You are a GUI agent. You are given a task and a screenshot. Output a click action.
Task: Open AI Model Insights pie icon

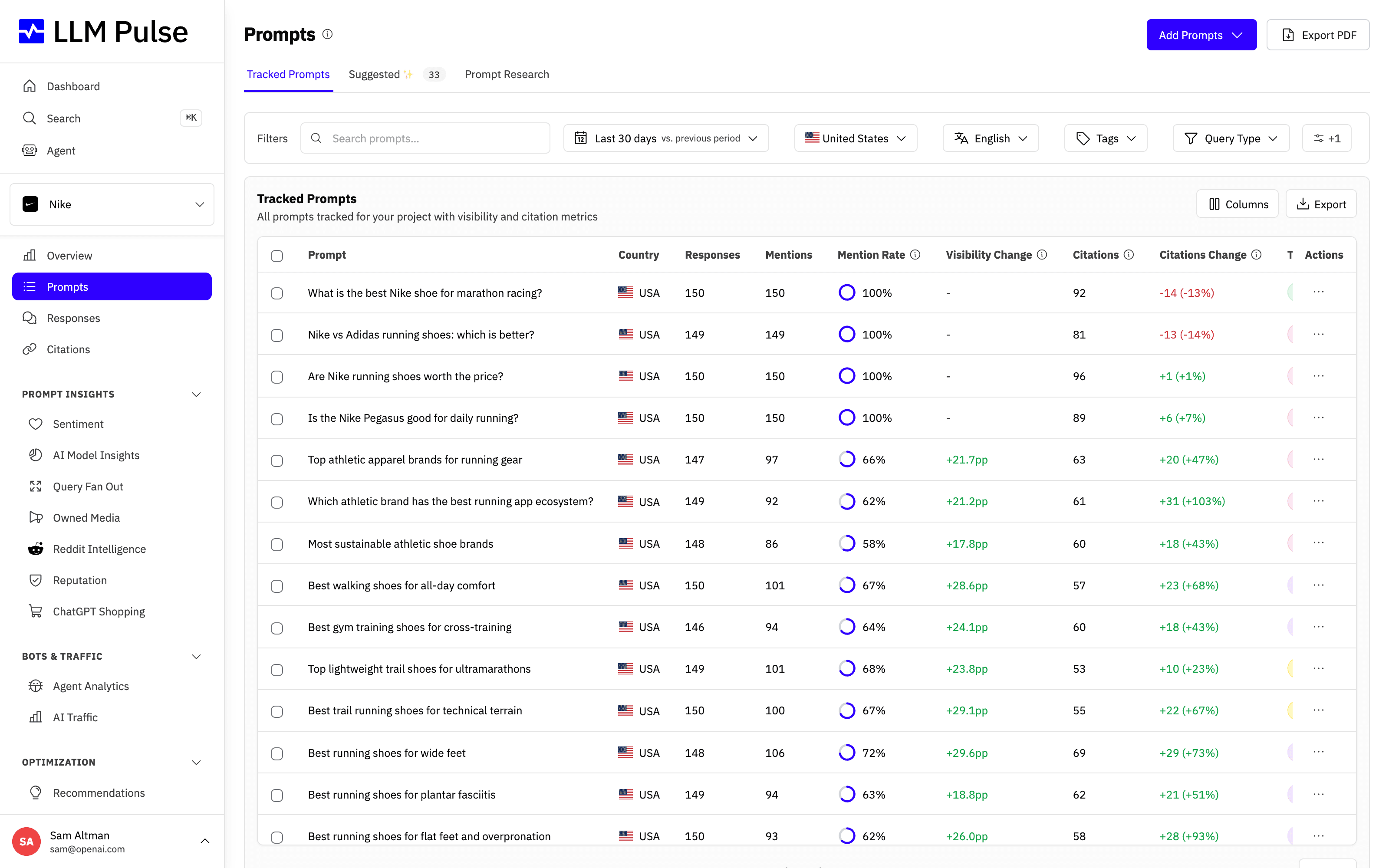36,455
